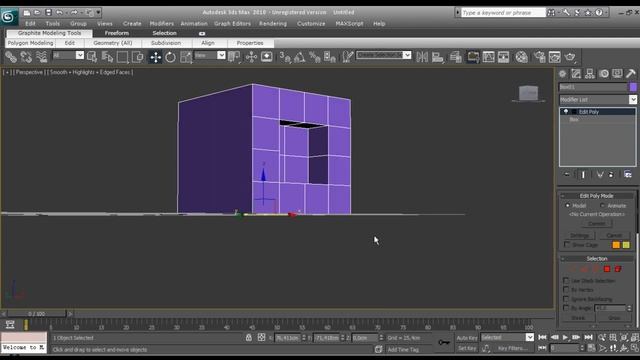Enable Use Stack Selection checkbox
Screen dimensions: 640x360
pos(566,280)
